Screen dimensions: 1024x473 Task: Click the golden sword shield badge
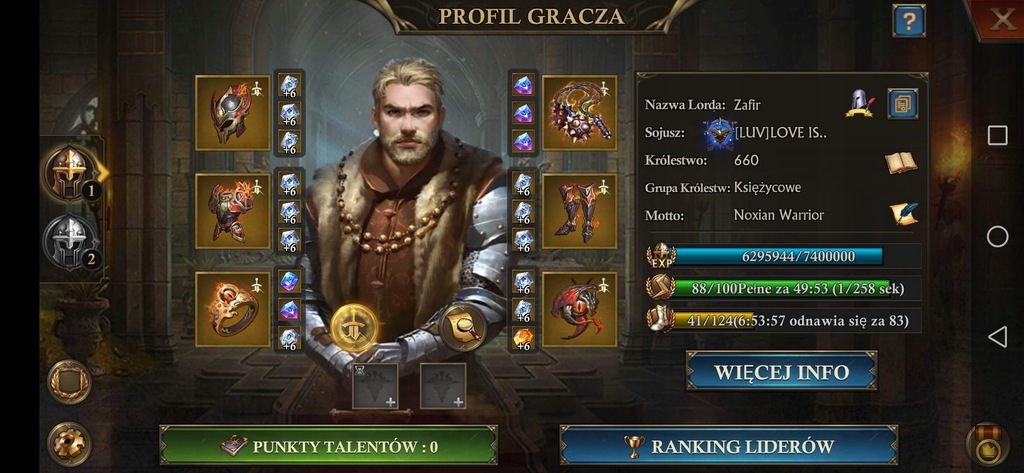pos(354,329)
